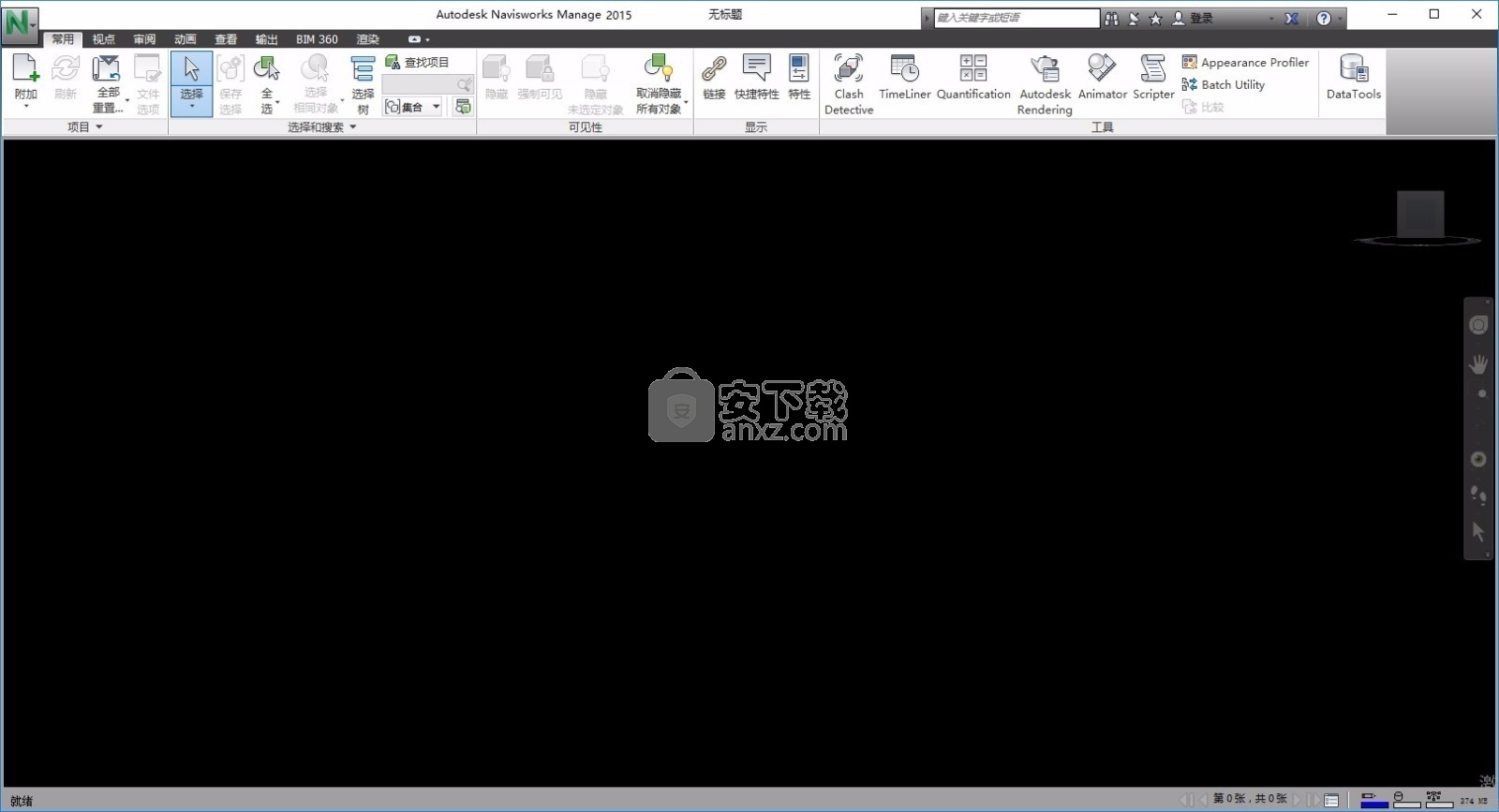The height and width of the screenshot is (812, 1499).
Task: Open the dropdown arrow beside 全部重置
Action: [x=127, y=100]
